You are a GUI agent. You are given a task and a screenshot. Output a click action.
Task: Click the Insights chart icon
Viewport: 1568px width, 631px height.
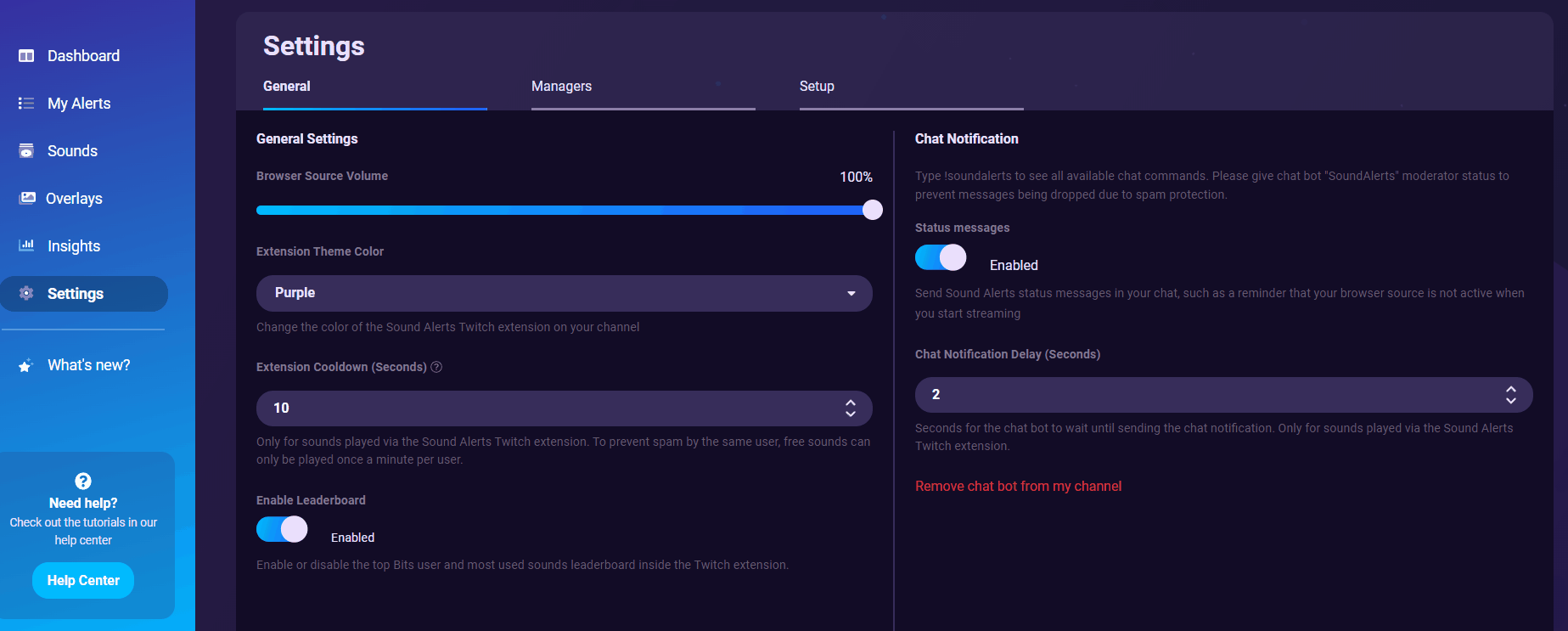(26, 245)
